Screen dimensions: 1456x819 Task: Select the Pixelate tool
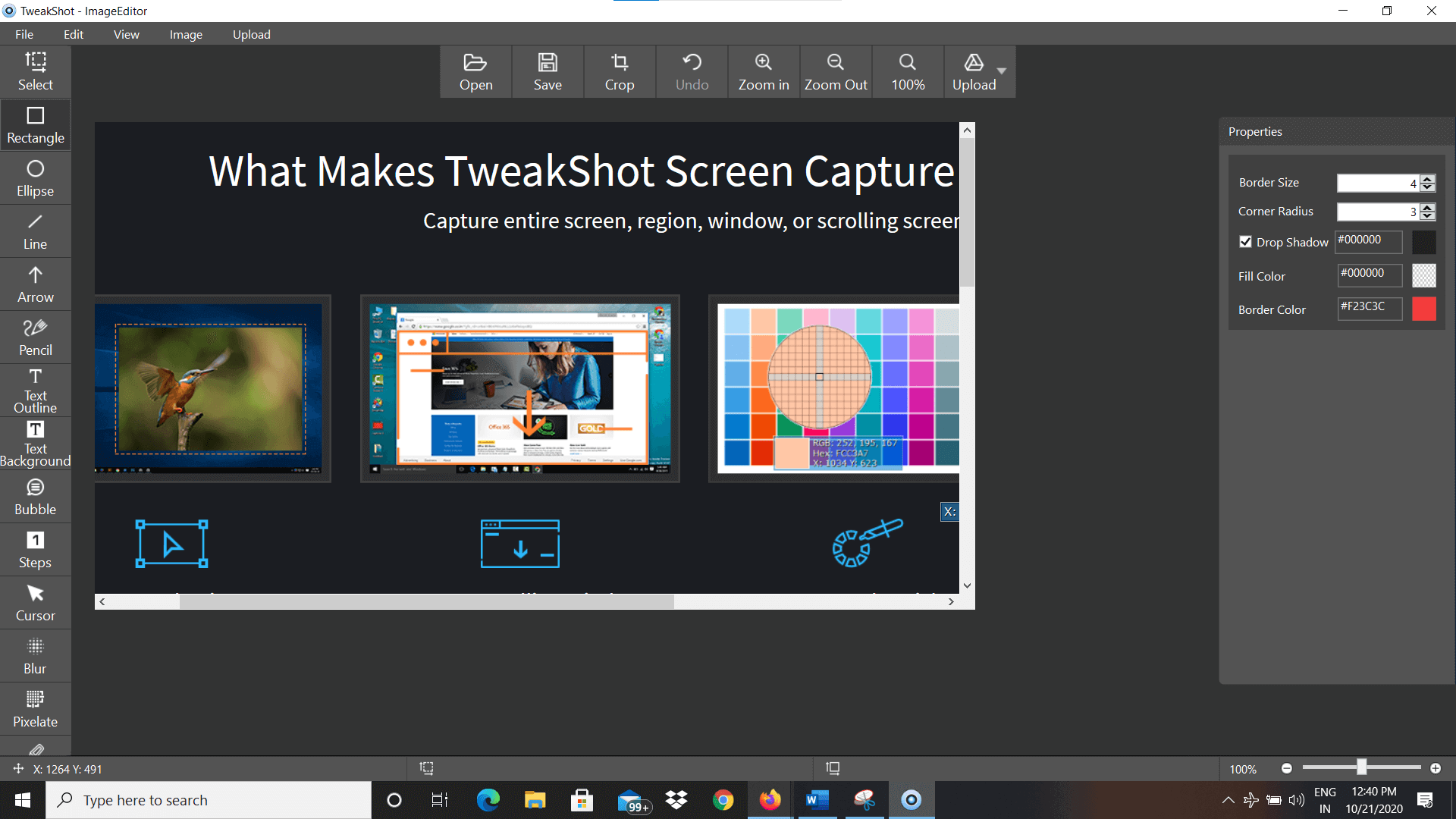point(35,708)
